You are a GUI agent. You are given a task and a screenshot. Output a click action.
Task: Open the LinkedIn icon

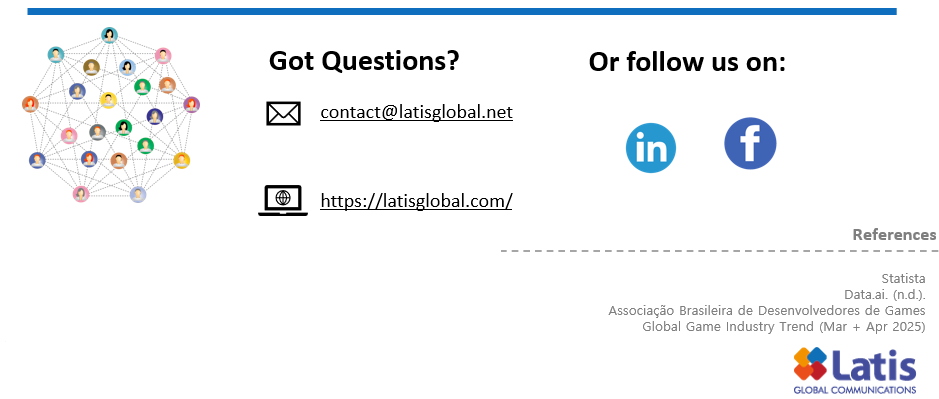(x=651, y=148)
